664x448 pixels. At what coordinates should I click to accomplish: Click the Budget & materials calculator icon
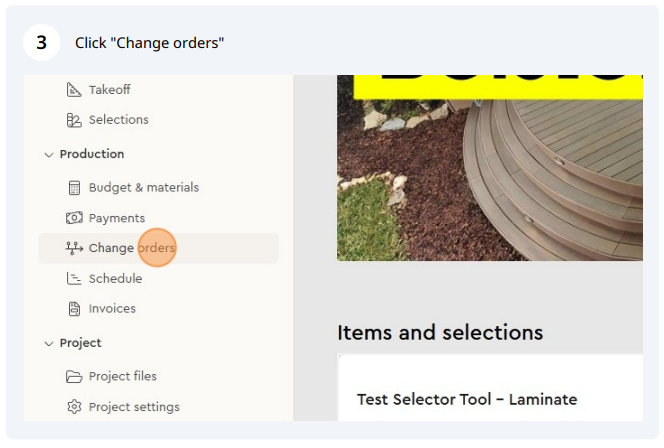click(74, 188)
